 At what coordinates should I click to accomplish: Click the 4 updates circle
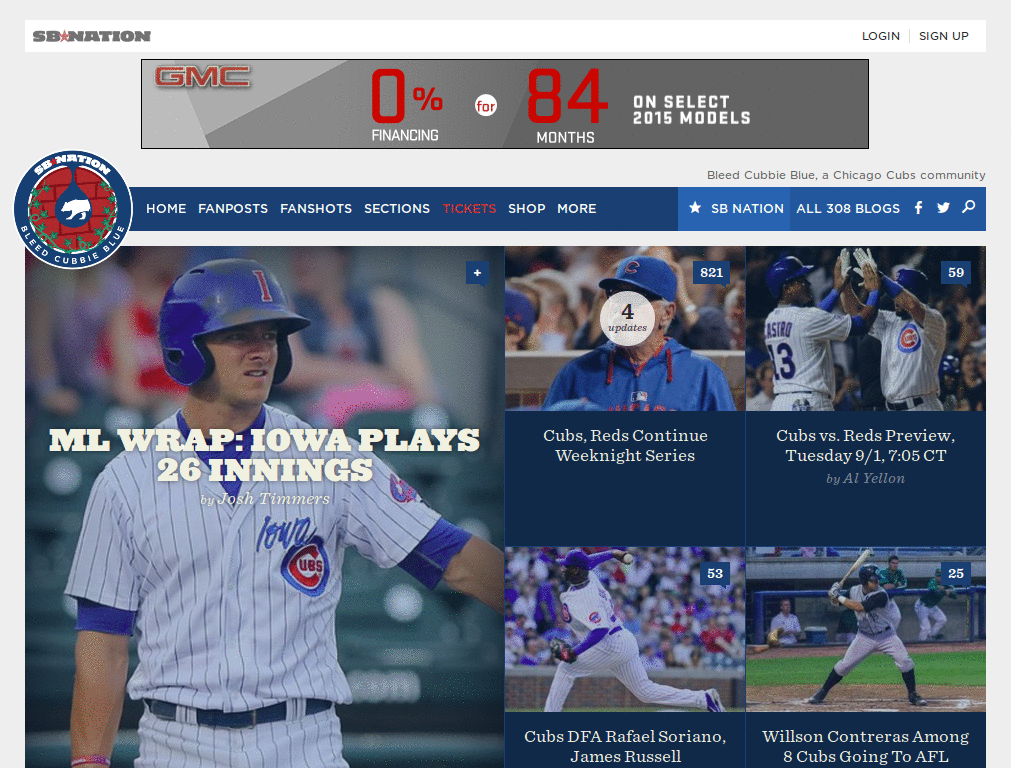click(627, 318)
